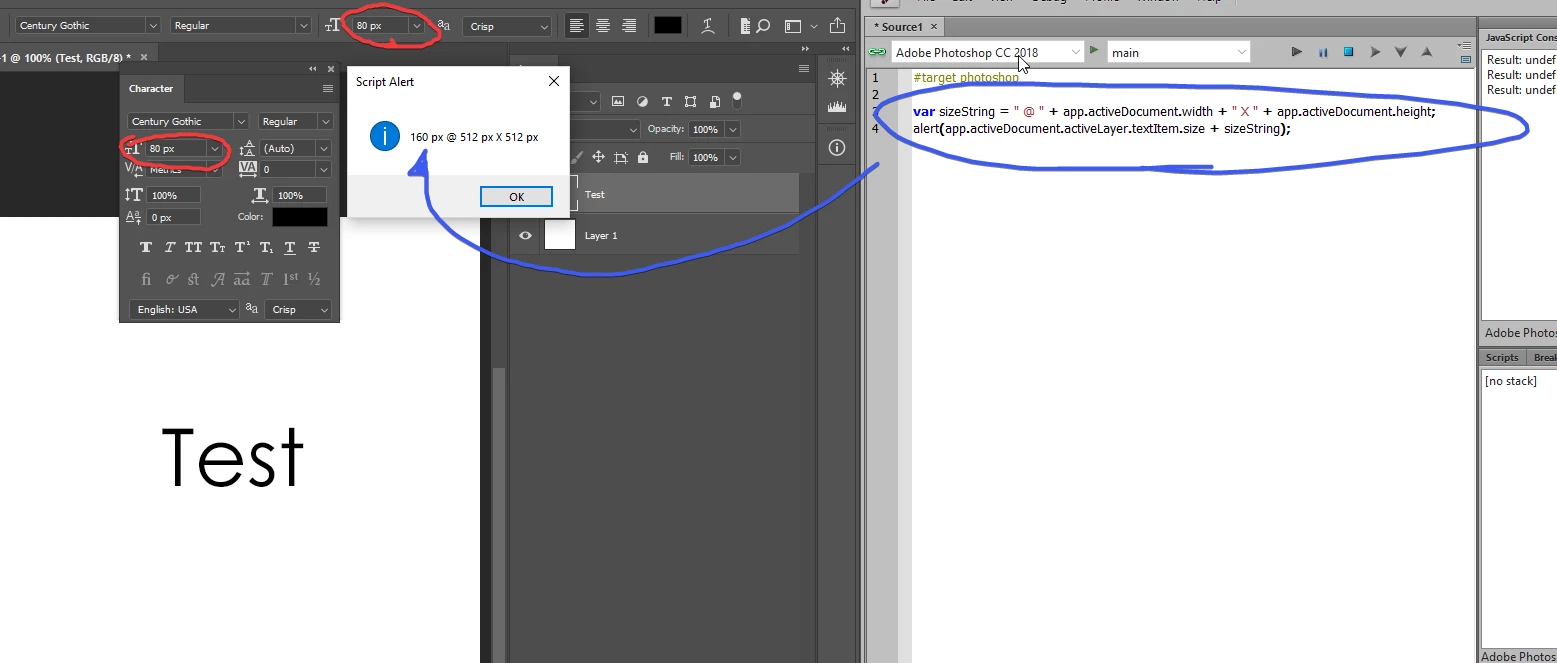Hide Layer 1 with its eye icon
This screenshot has height=663, width=1557.
[525, 235]
